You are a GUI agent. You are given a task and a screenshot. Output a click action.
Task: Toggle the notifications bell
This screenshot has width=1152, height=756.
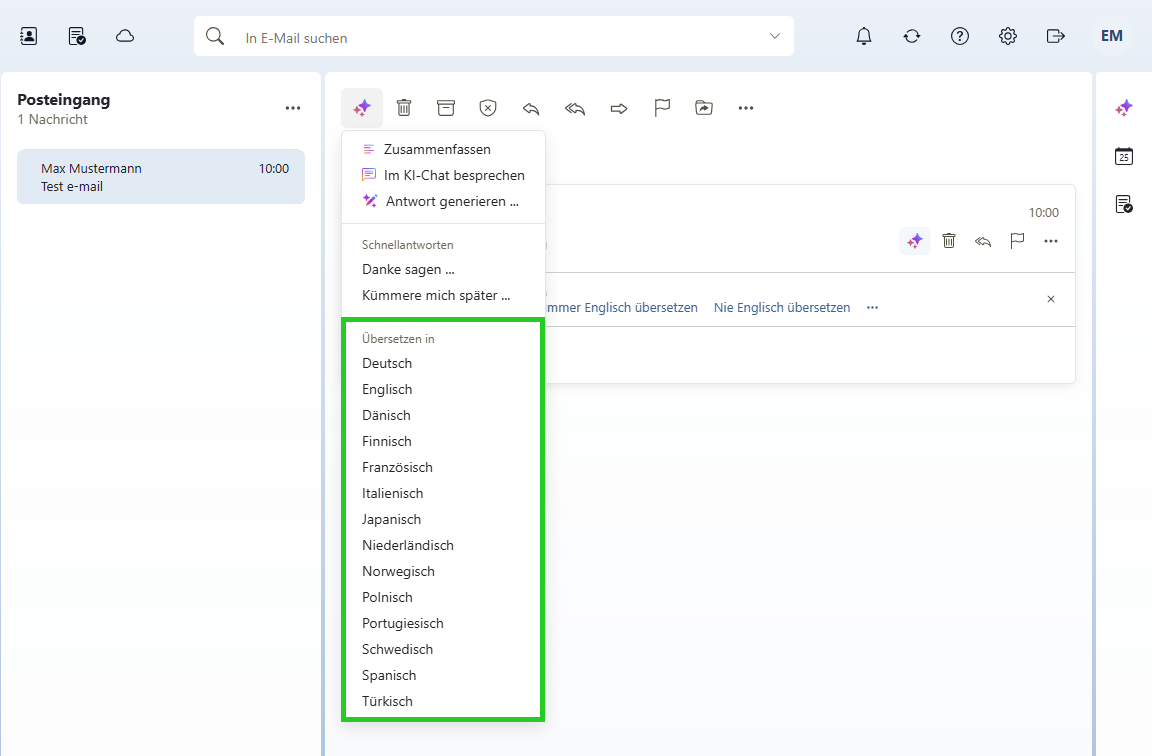coord(863,35)
